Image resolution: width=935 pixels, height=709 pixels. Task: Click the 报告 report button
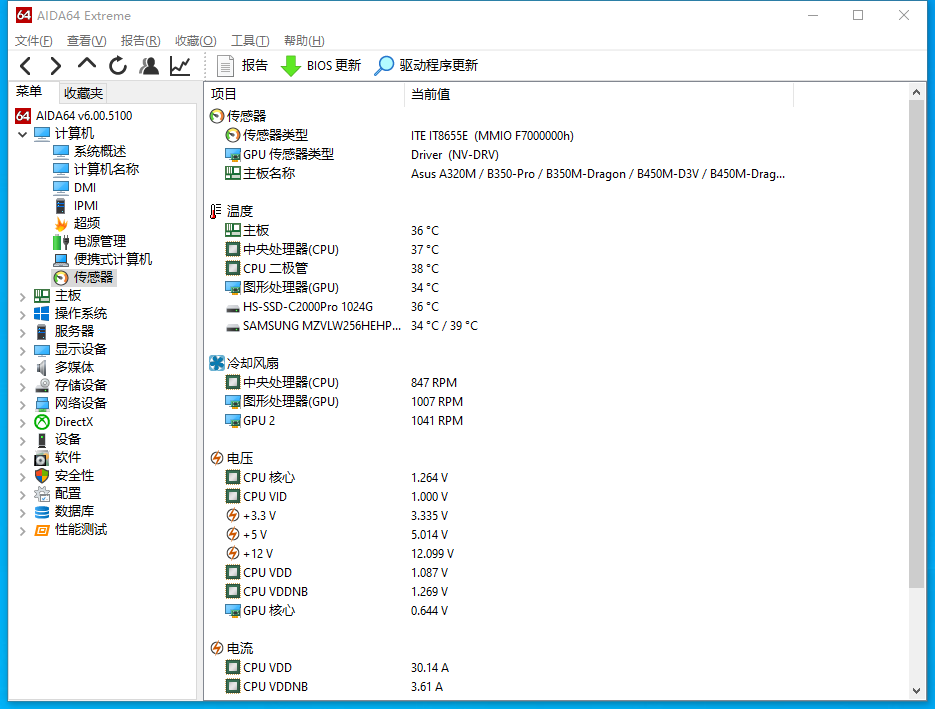[x=243, y=66]
